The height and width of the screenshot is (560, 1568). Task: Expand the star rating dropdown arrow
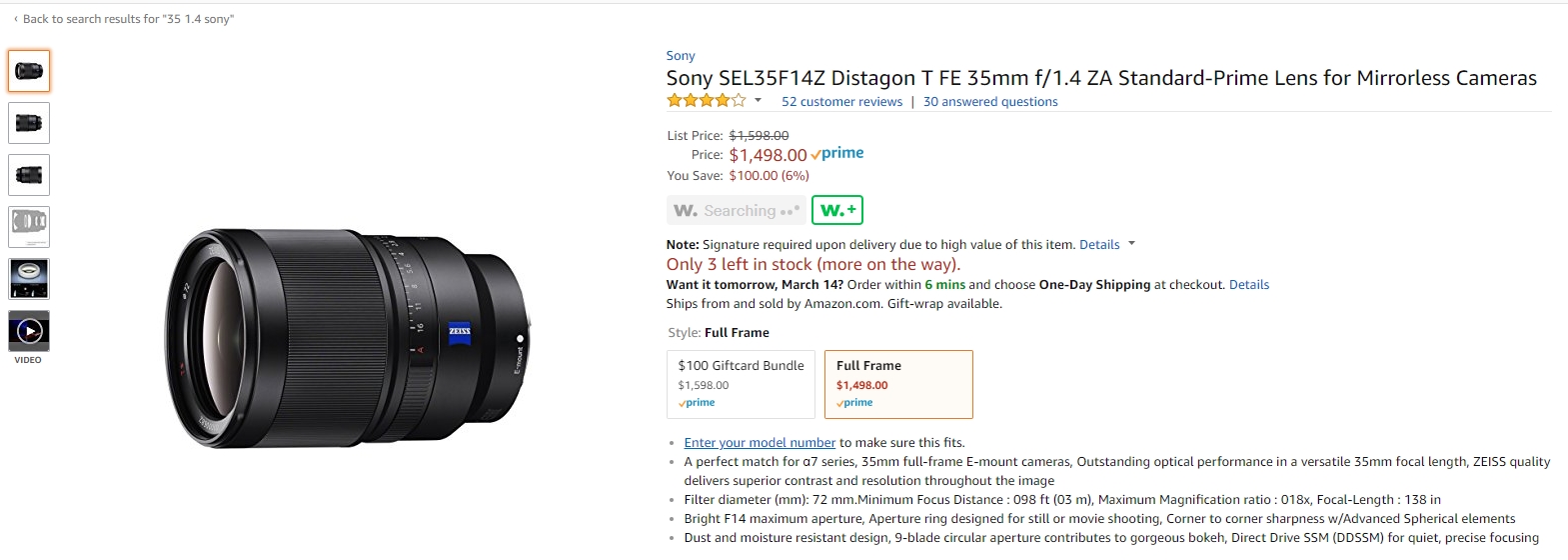coord(758,100)
